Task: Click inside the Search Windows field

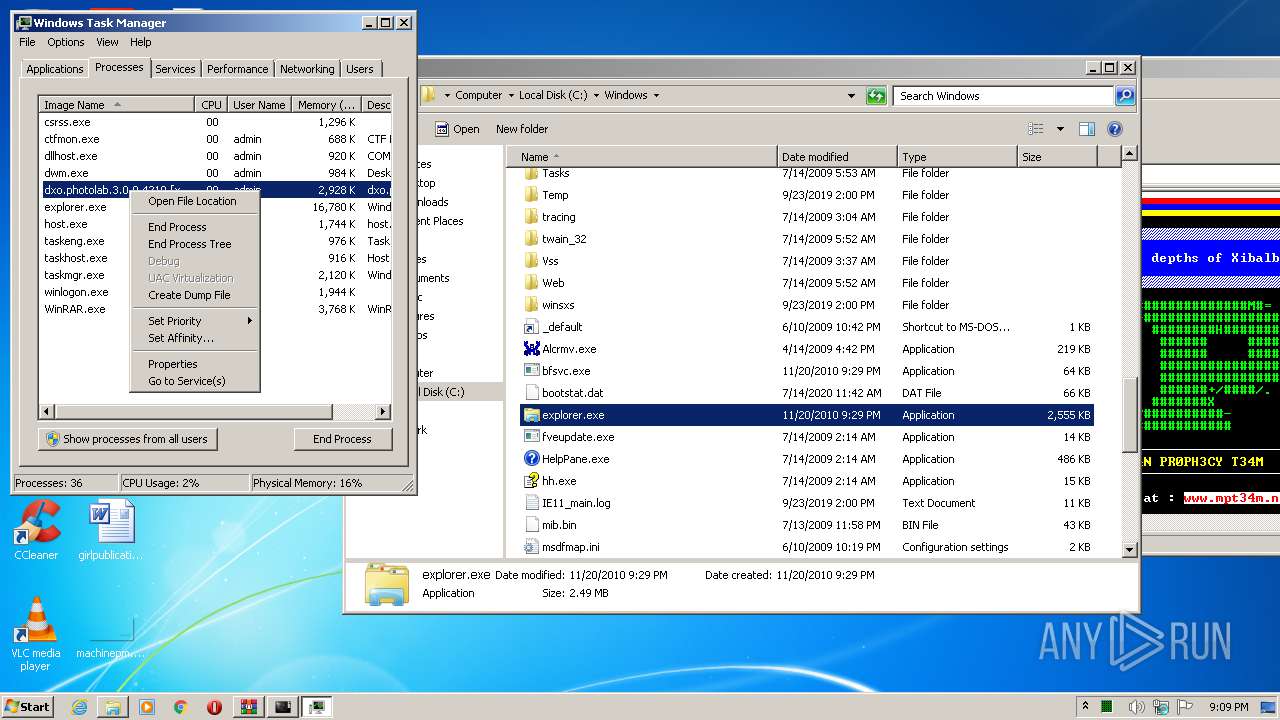Action: coord(1003,96)
